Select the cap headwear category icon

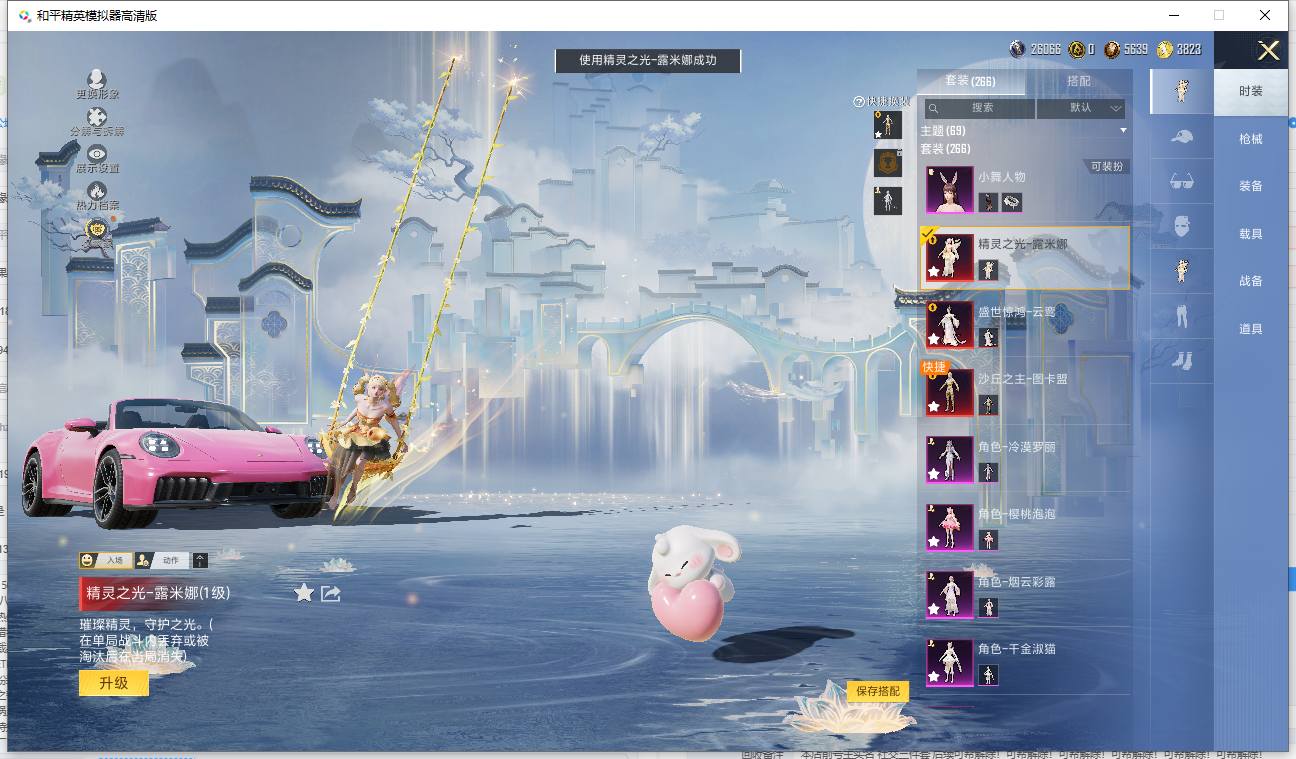[x=1181, y=136]
